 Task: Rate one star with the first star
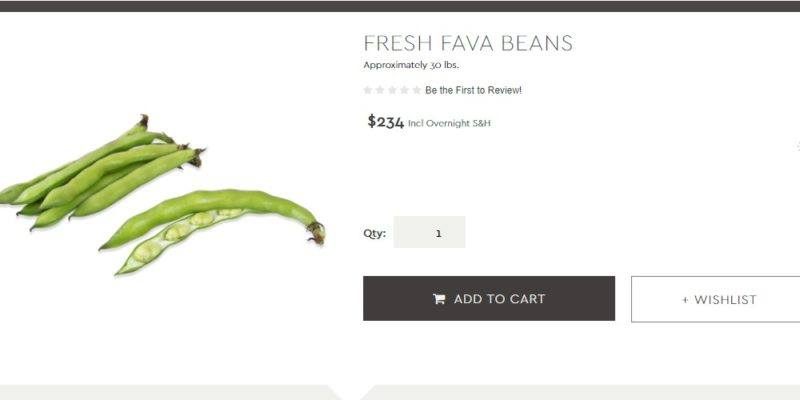pos(368,90)
